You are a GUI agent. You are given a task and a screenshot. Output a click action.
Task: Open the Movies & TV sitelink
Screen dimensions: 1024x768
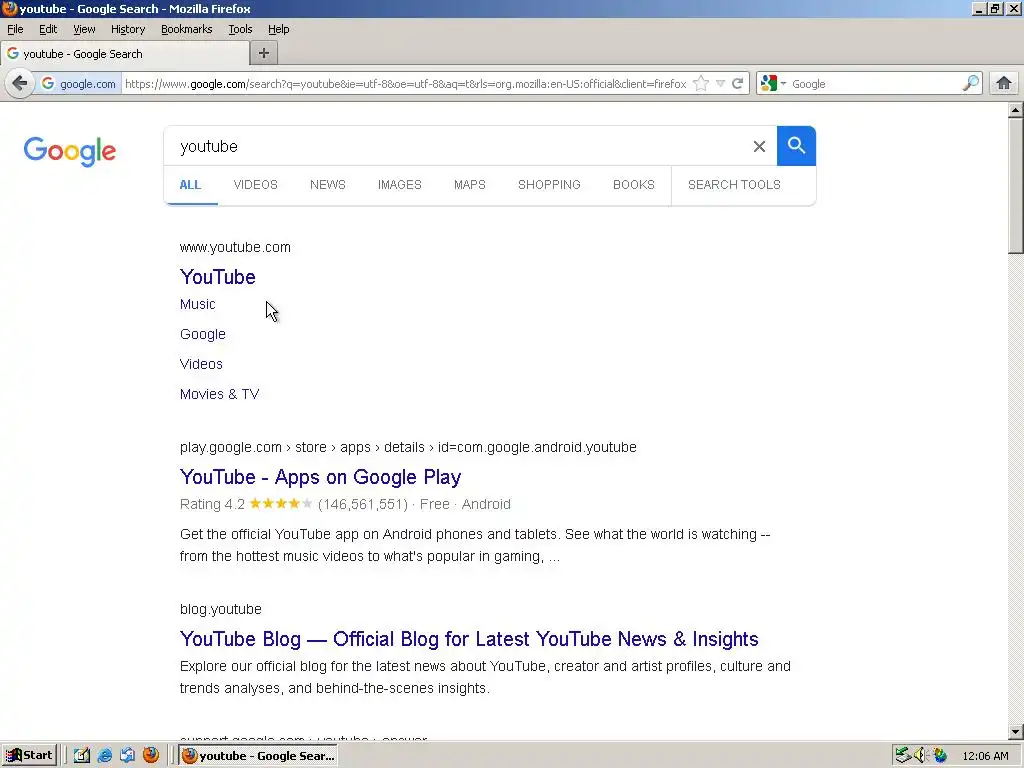(219, 394)
